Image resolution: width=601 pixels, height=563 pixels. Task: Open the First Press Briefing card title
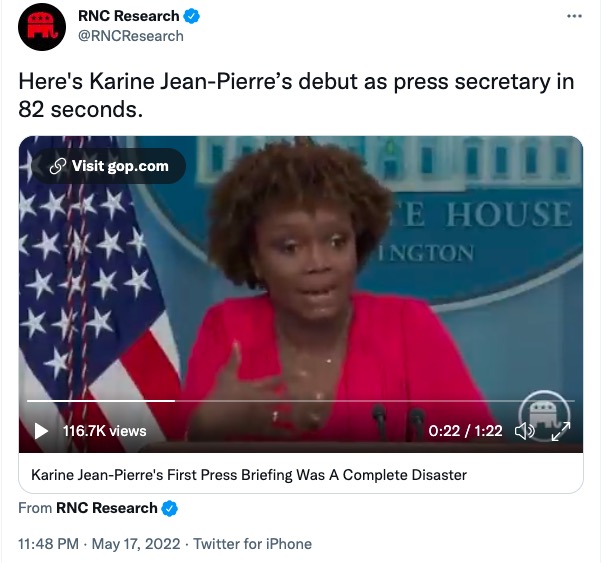tap(249, 475)
